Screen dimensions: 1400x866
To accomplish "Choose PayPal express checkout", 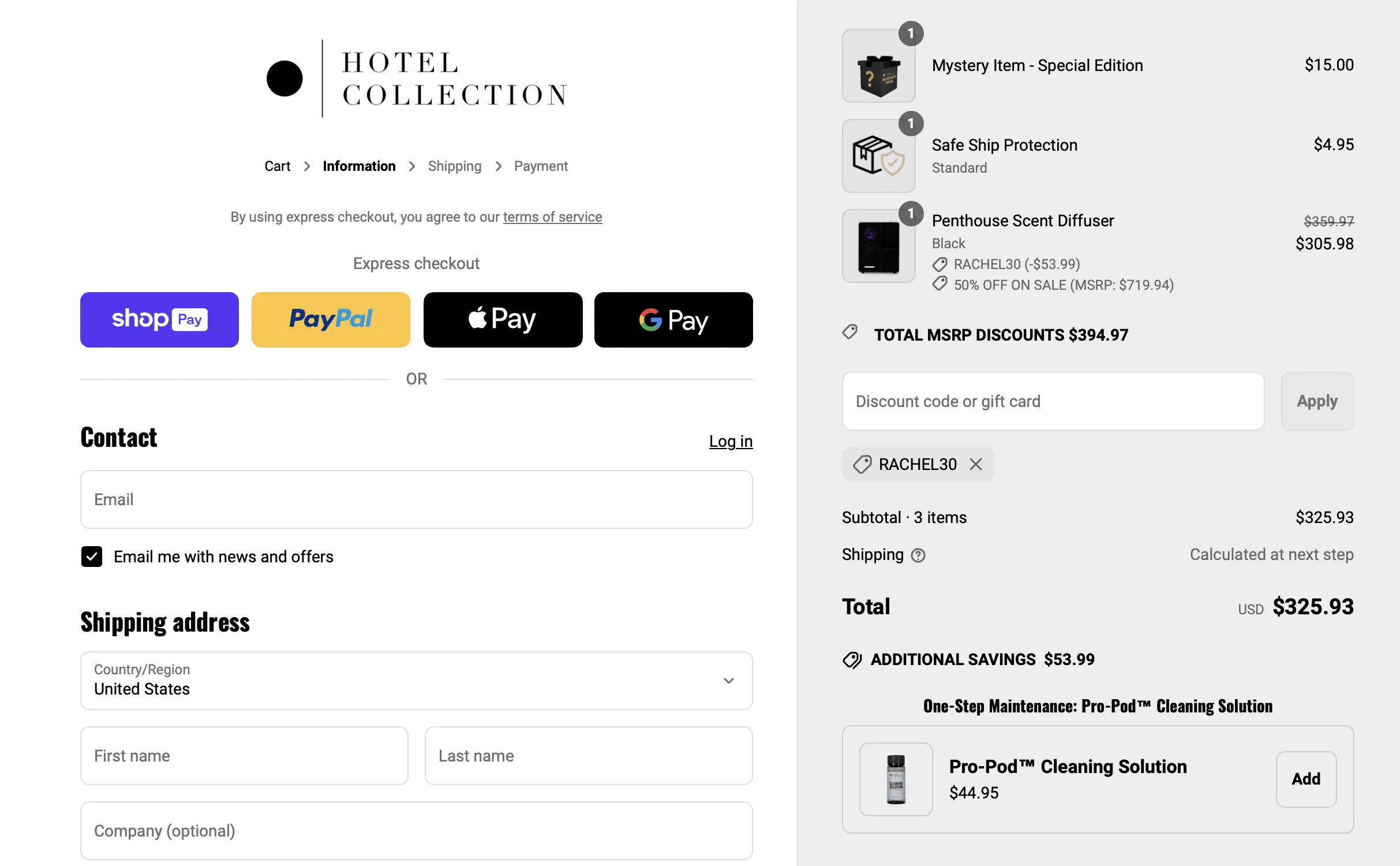I will tap(331, 320).
